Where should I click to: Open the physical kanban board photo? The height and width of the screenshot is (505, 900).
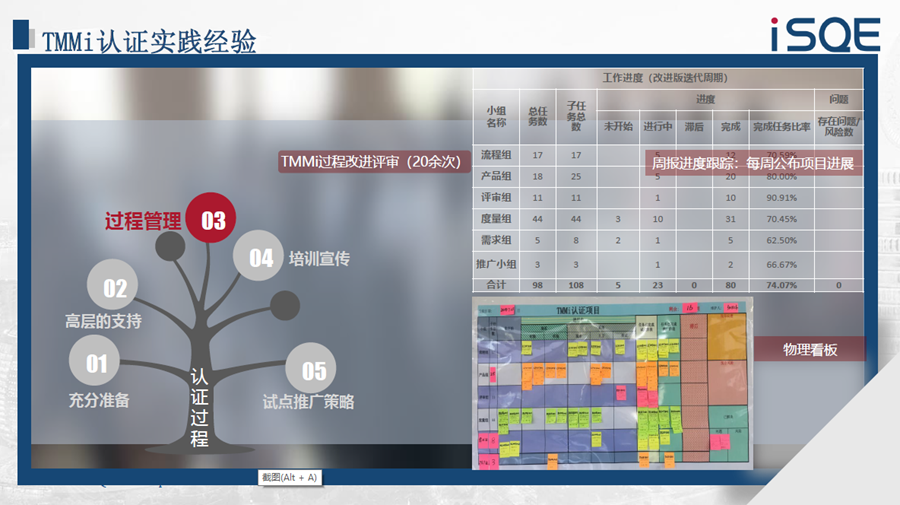[612, 383]
